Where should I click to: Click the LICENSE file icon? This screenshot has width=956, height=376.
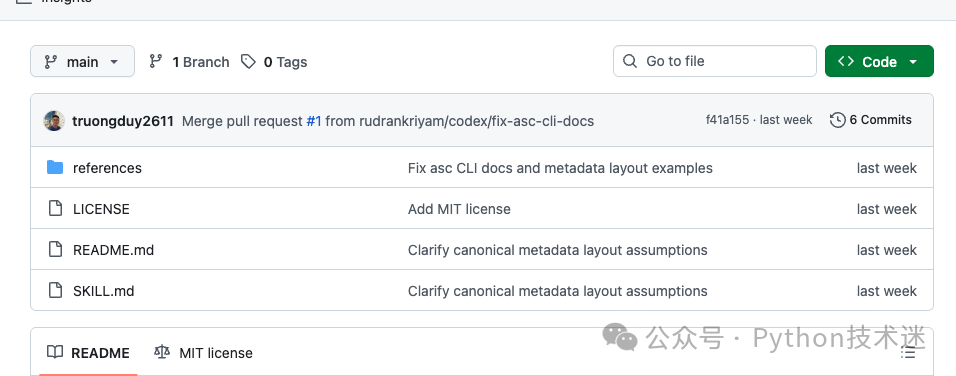point(55,208)
